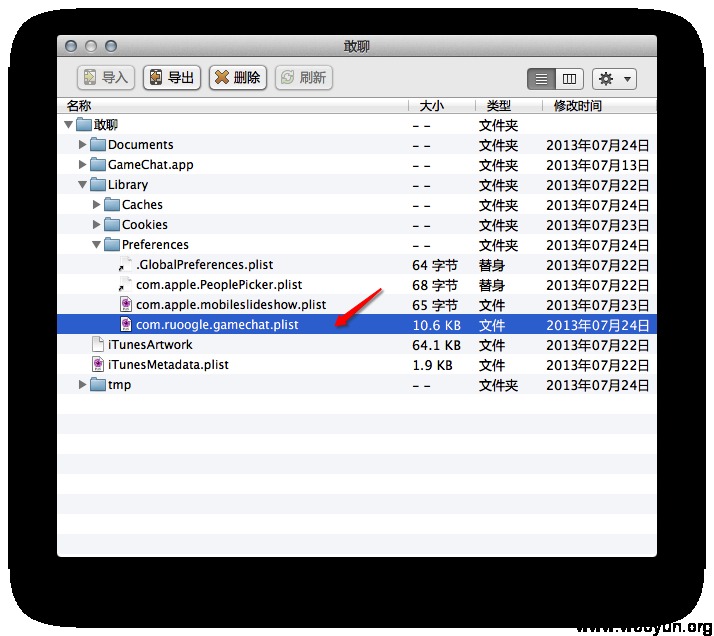Viewport: 714px width, 636px height.
Task: Select com.apple.mobileslideshow.plist file name
Action: (x=231, y=305)
